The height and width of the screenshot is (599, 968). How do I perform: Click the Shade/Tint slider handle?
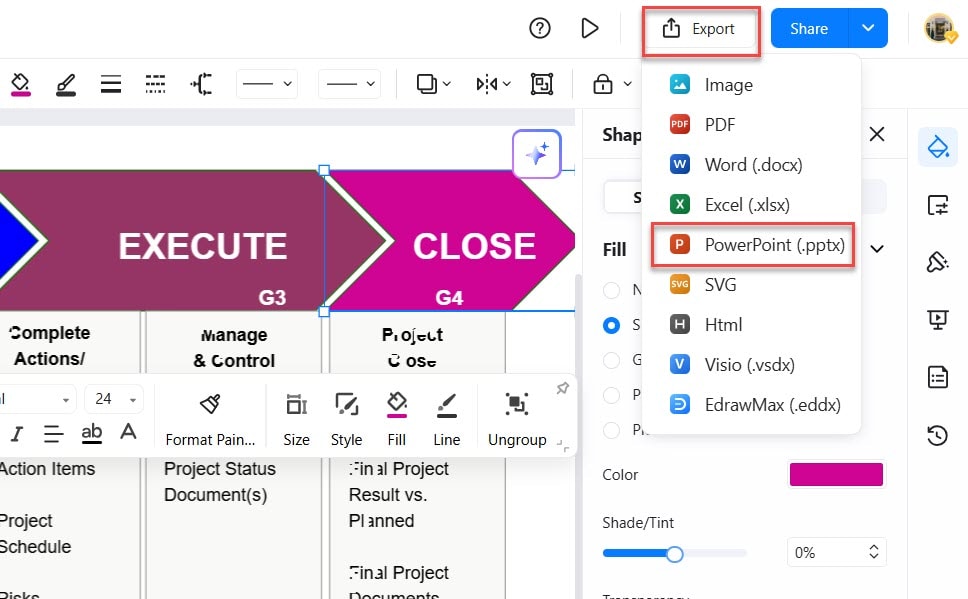(675, 554)
